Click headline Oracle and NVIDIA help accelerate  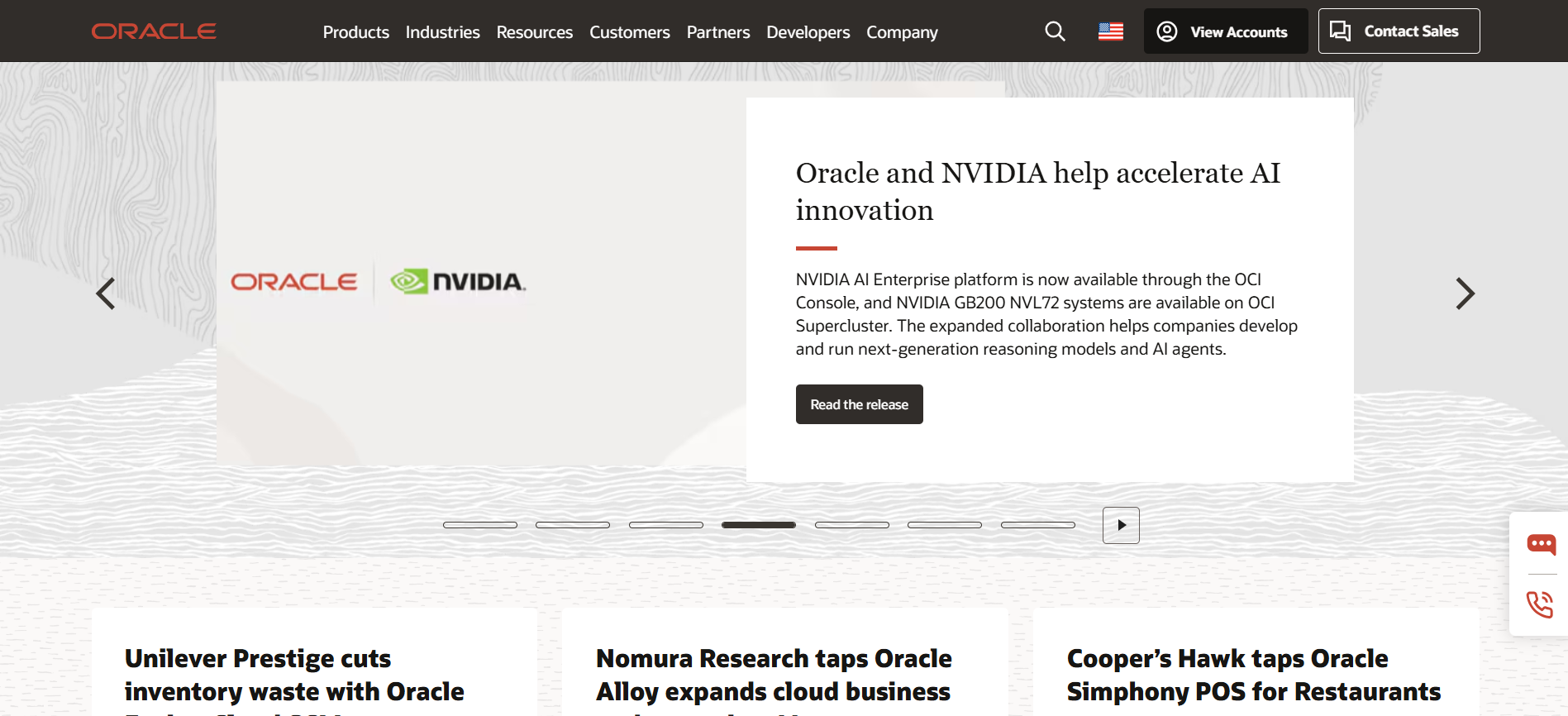coord(1038,191)
